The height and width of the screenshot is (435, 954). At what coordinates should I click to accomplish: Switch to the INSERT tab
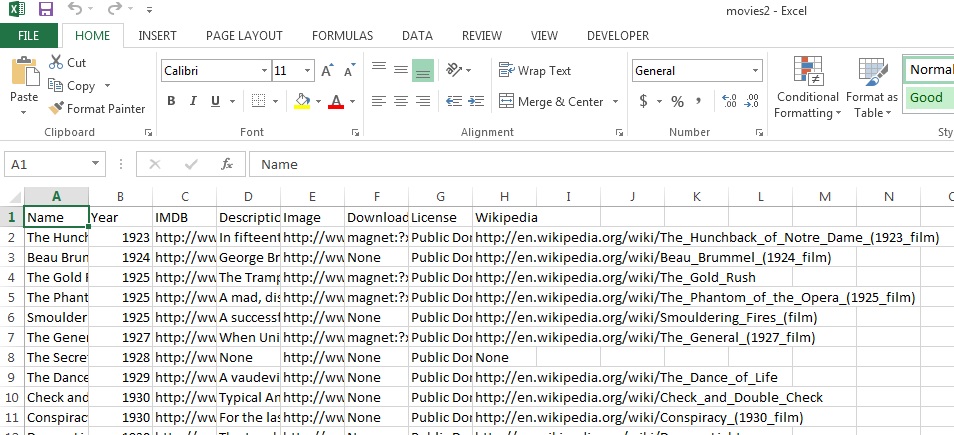[157, 36]
